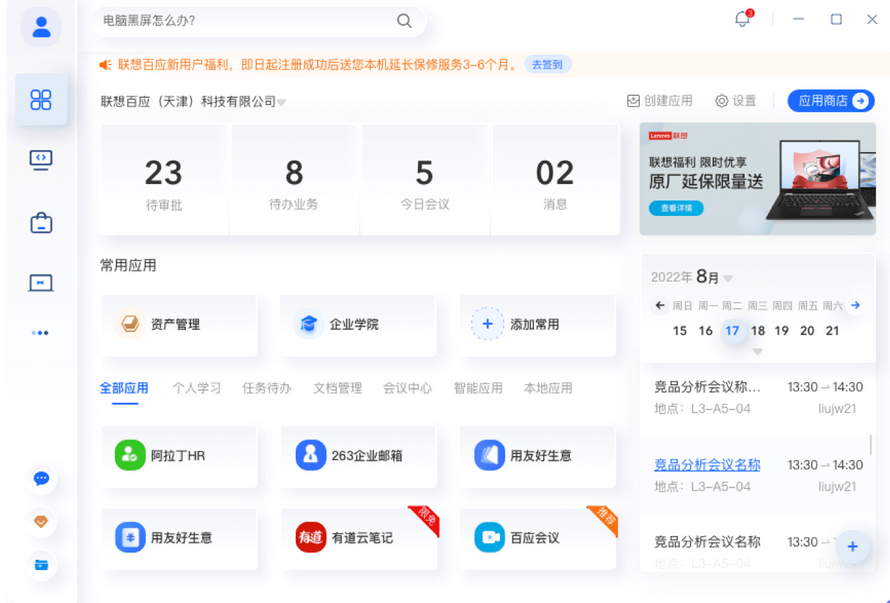Viewport: 890px width, 603px height.
Task: Expand the 8月 month dropdown
Action: [728, 279]
